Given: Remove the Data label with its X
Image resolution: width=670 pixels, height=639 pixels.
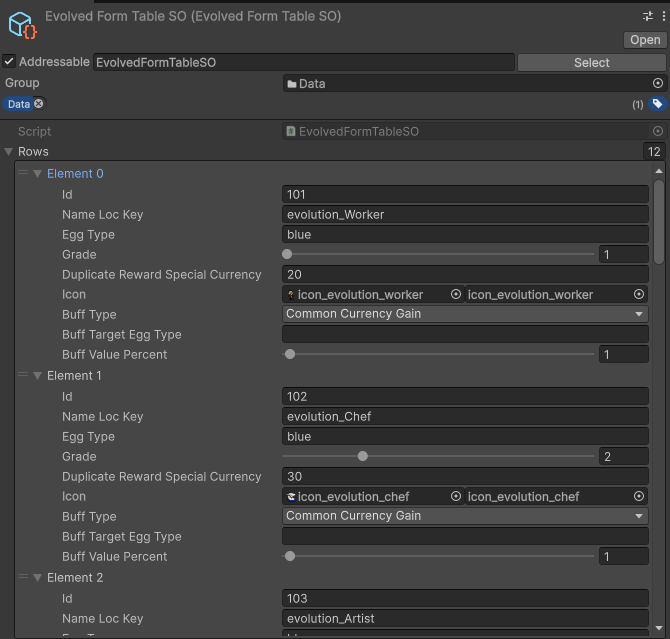Looking at the screenshot, I should click(38, 103).
